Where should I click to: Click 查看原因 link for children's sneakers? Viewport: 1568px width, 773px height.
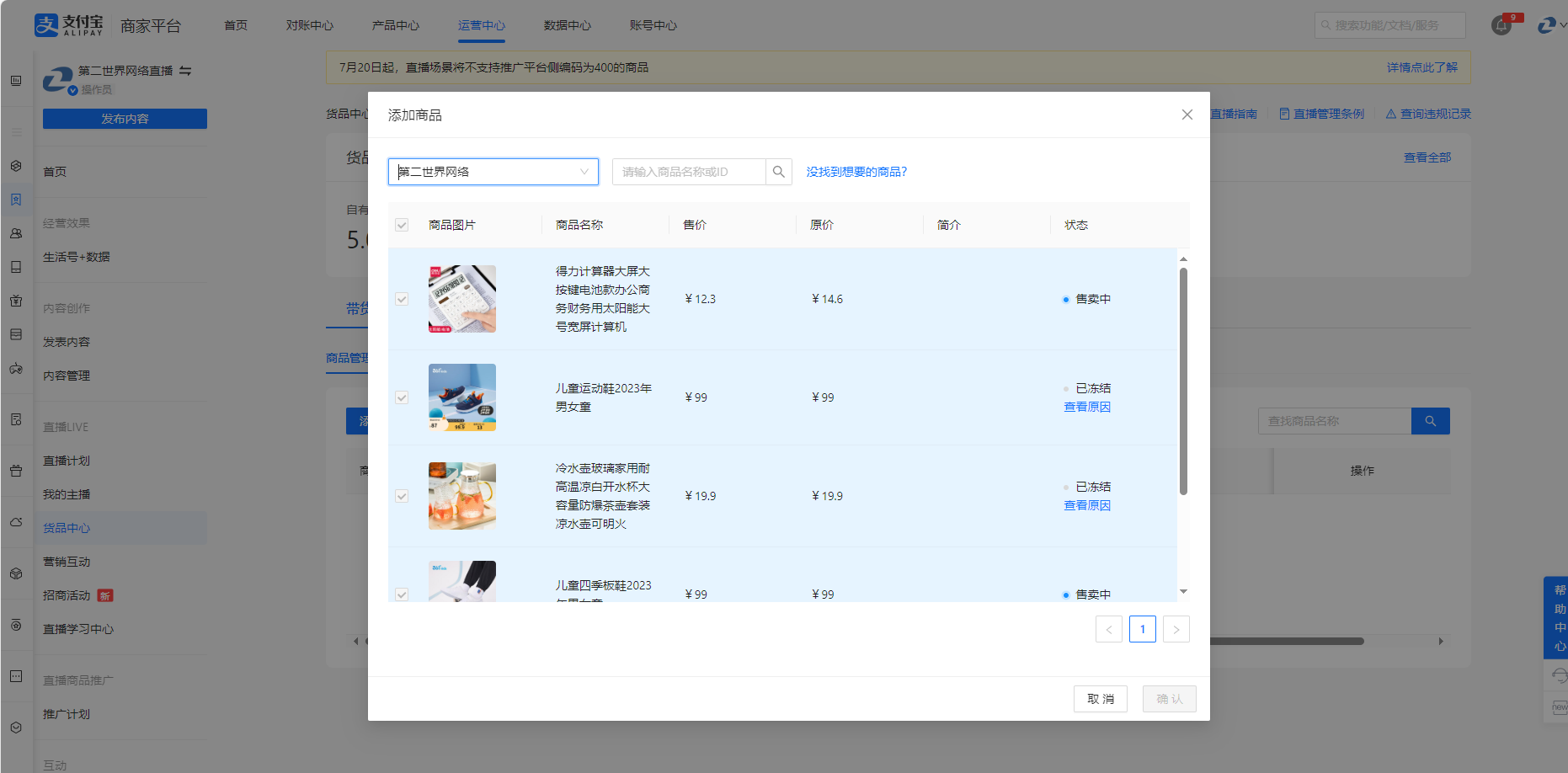coord(1086,407)
